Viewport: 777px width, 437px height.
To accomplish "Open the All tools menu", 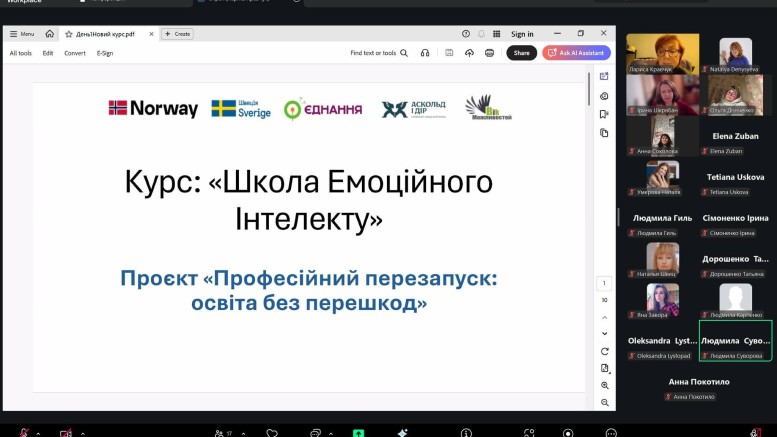I will 21,53.
